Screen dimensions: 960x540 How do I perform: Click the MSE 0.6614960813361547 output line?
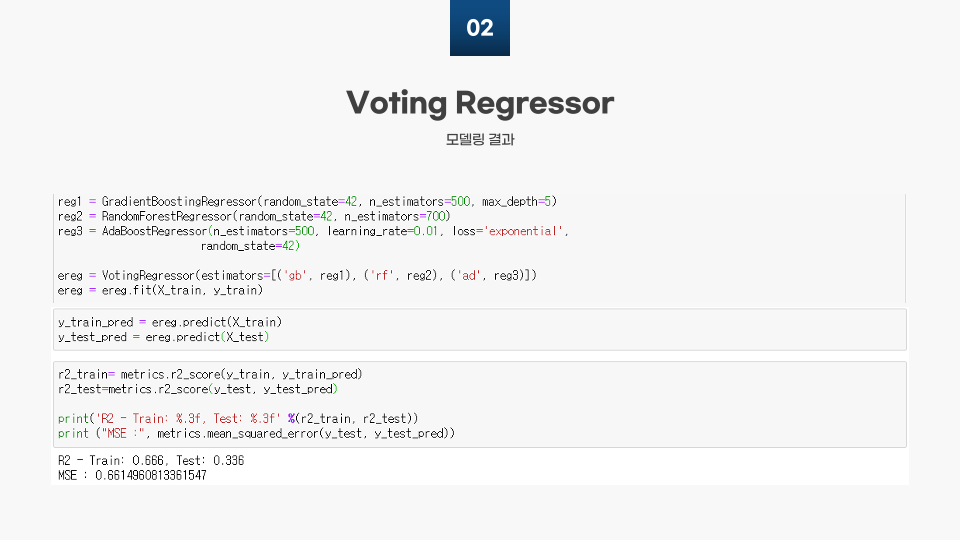click(x=132, y=476)
